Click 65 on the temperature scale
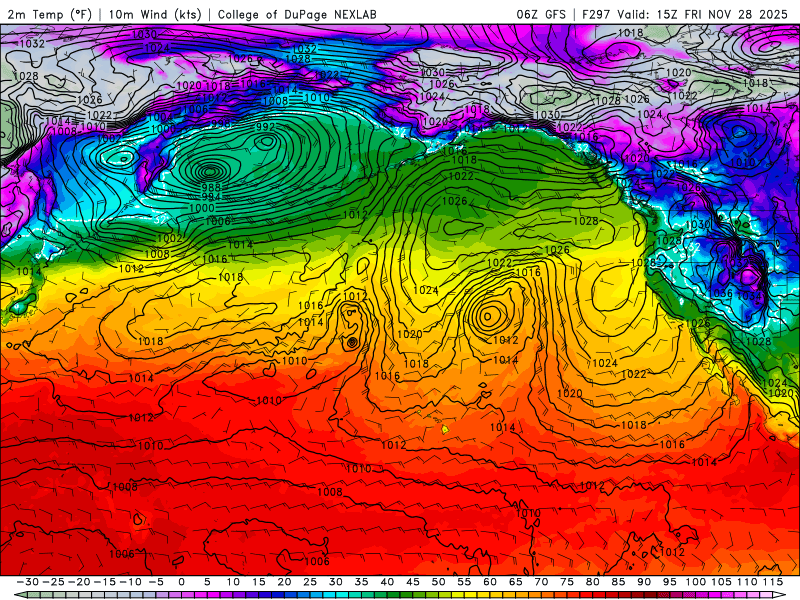 point(515,582)
